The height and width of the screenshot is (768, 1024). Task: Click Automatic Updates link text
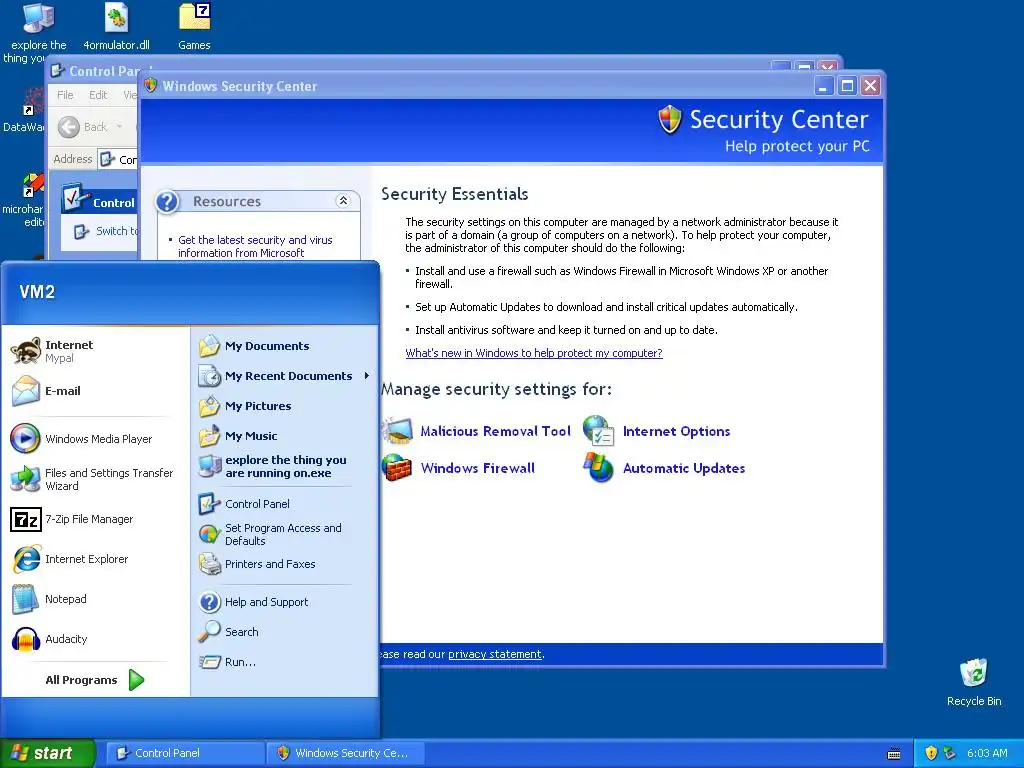(x=684, y=468)
